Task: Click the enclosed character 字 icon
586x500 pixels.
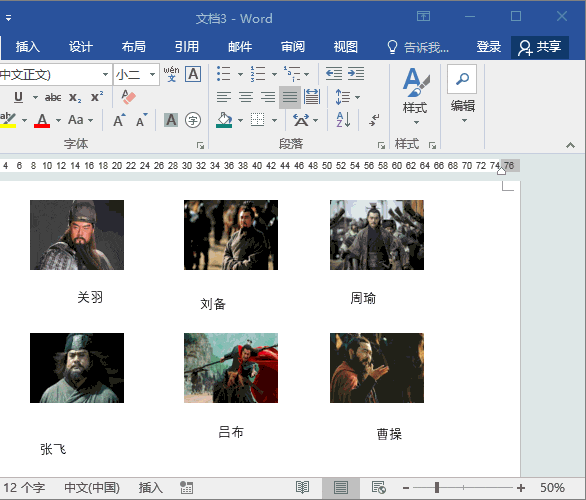Action: tap(193, 120)
